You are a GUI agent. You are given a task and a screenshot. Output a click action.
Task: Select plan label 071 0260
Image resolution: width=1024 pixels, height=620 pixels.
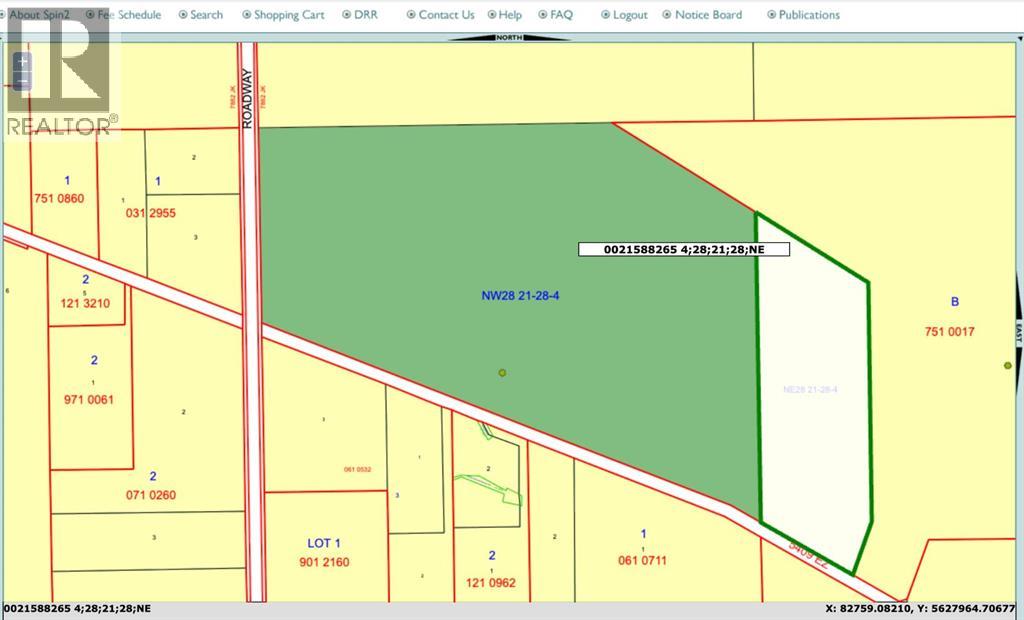pyautogui.click(x=151, y=495)
